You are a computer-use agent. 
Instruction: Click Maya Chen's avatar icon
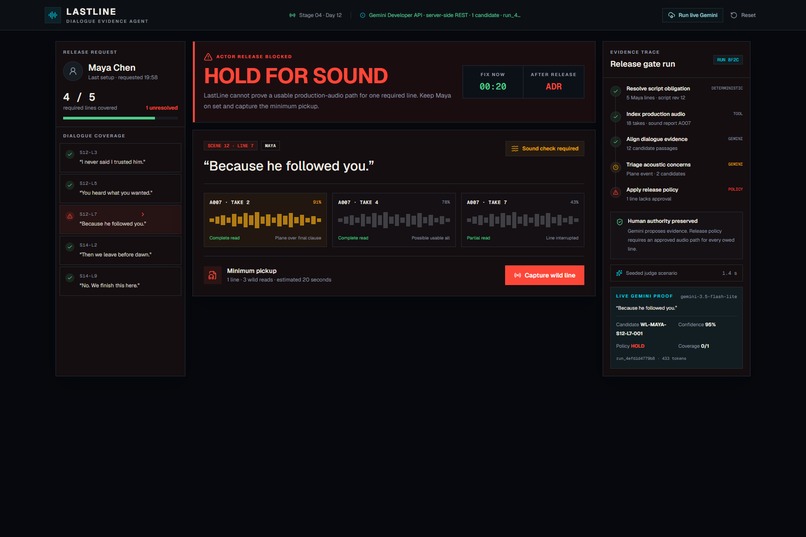pyautogui.click(x=73, y=71)
